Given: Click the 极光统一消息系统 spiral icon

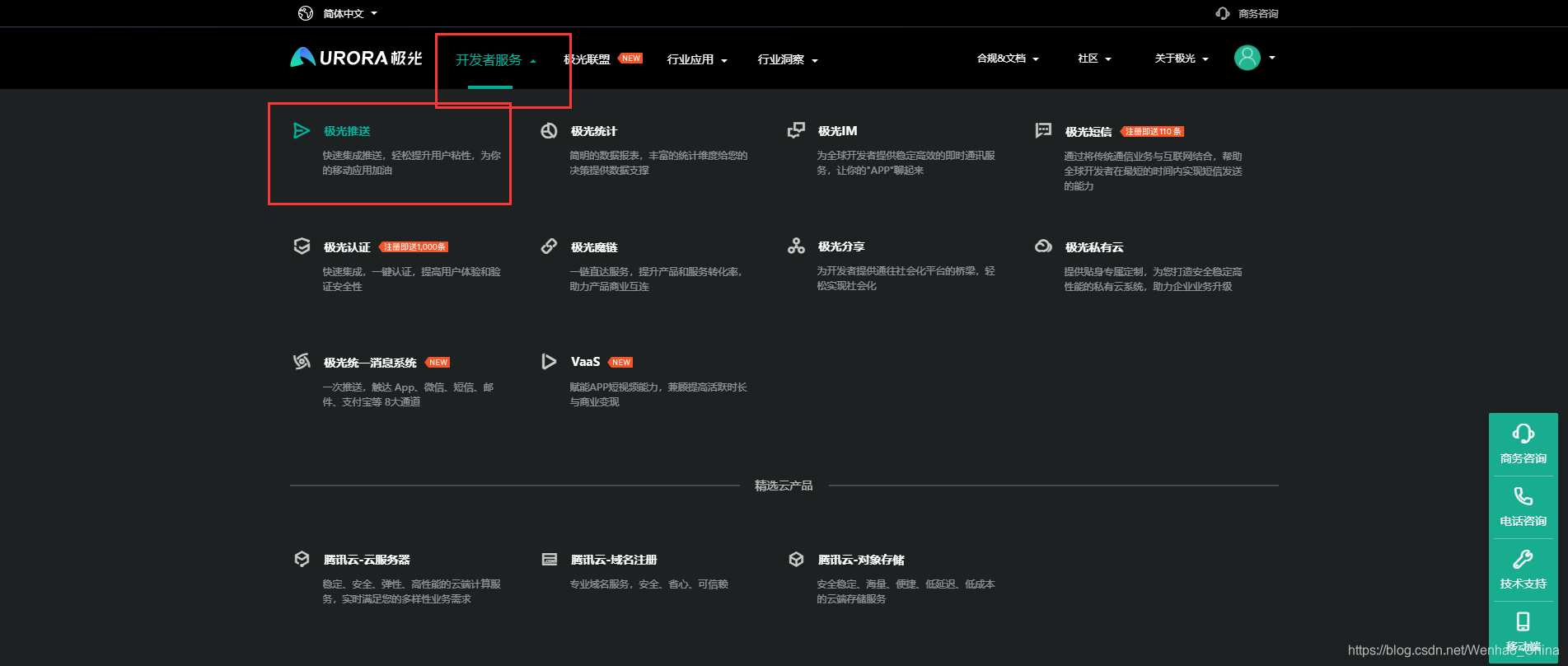Looking at the screenshot, I should 302,361.
